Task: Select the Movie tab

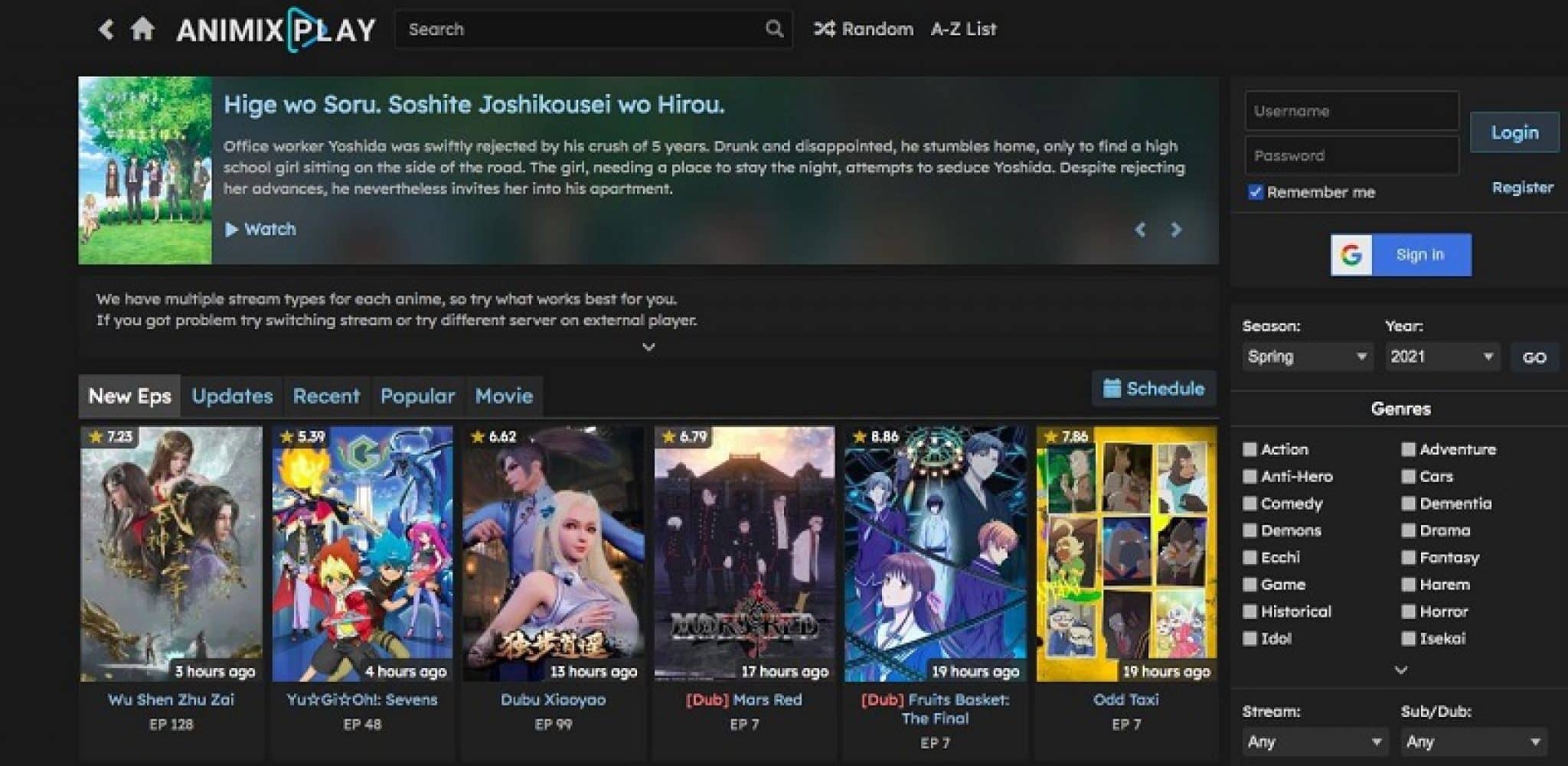Action: tap(504, 396)
